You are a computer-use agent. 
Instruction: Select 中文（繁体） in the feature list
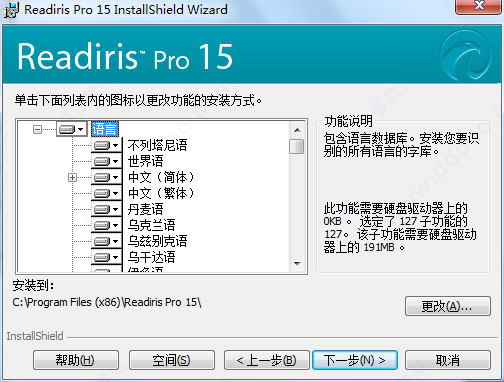161,193
